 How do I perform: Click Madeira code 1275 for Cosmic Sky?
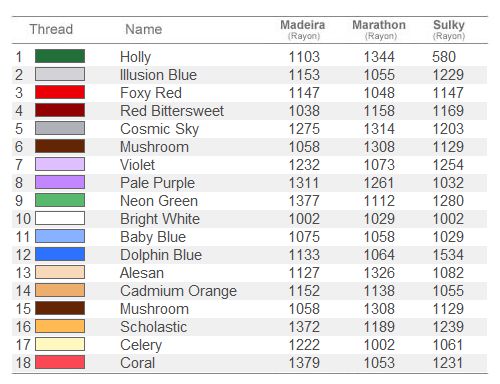[x=304, y=129]
